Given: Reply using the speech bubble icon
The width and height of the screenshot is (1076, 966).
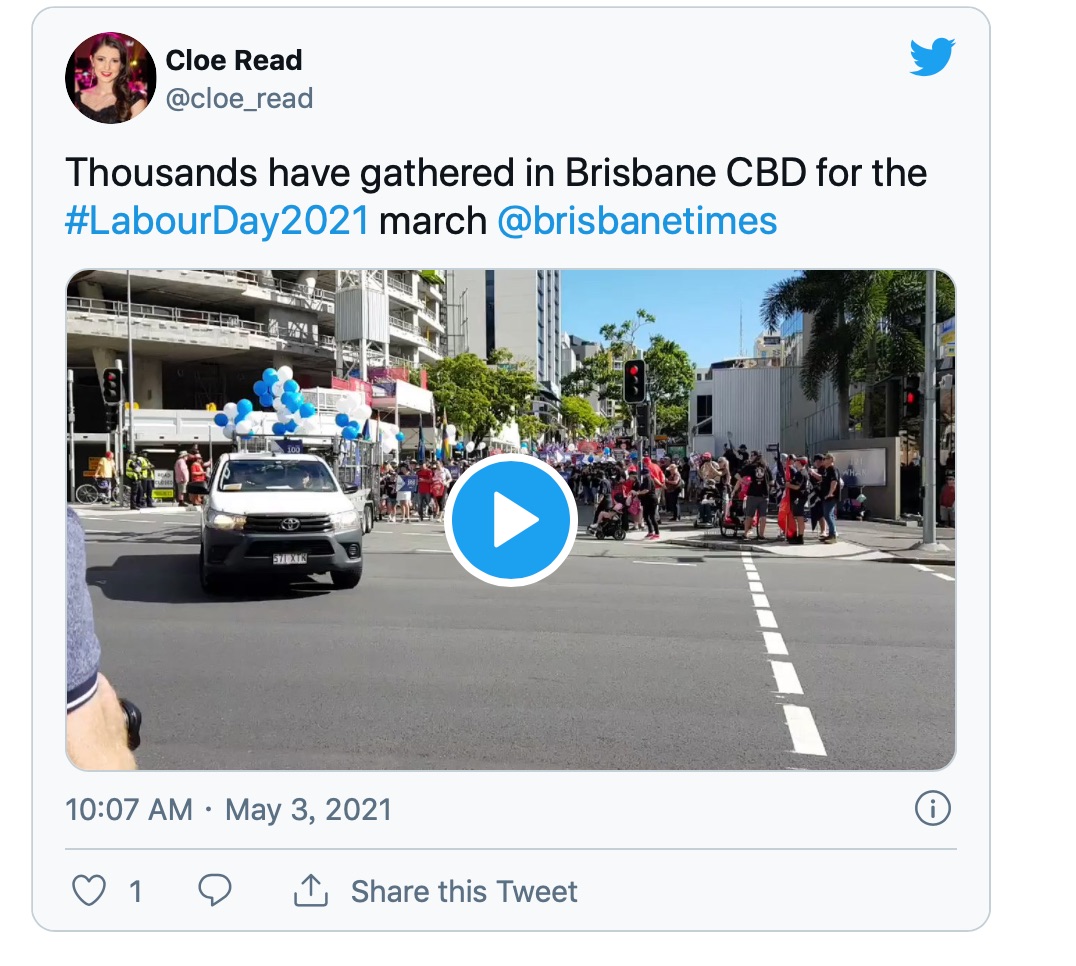Looking at the screenshot, I should coord(215,891).
